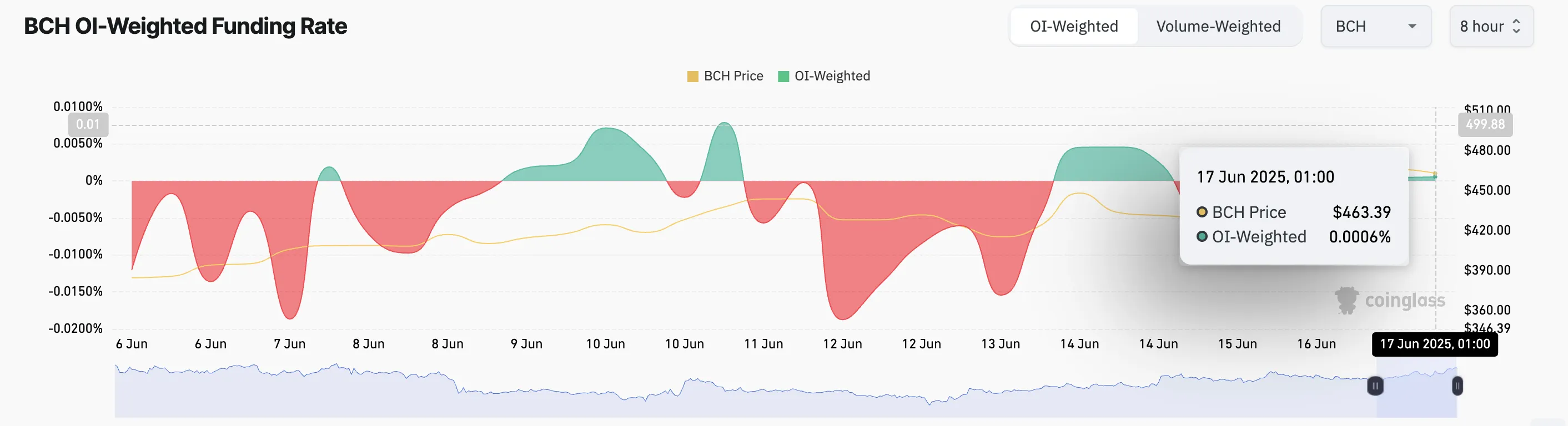Open the 8 hour interval selector
This screenshot has width=1568, height=426.
coord(1491,26)
